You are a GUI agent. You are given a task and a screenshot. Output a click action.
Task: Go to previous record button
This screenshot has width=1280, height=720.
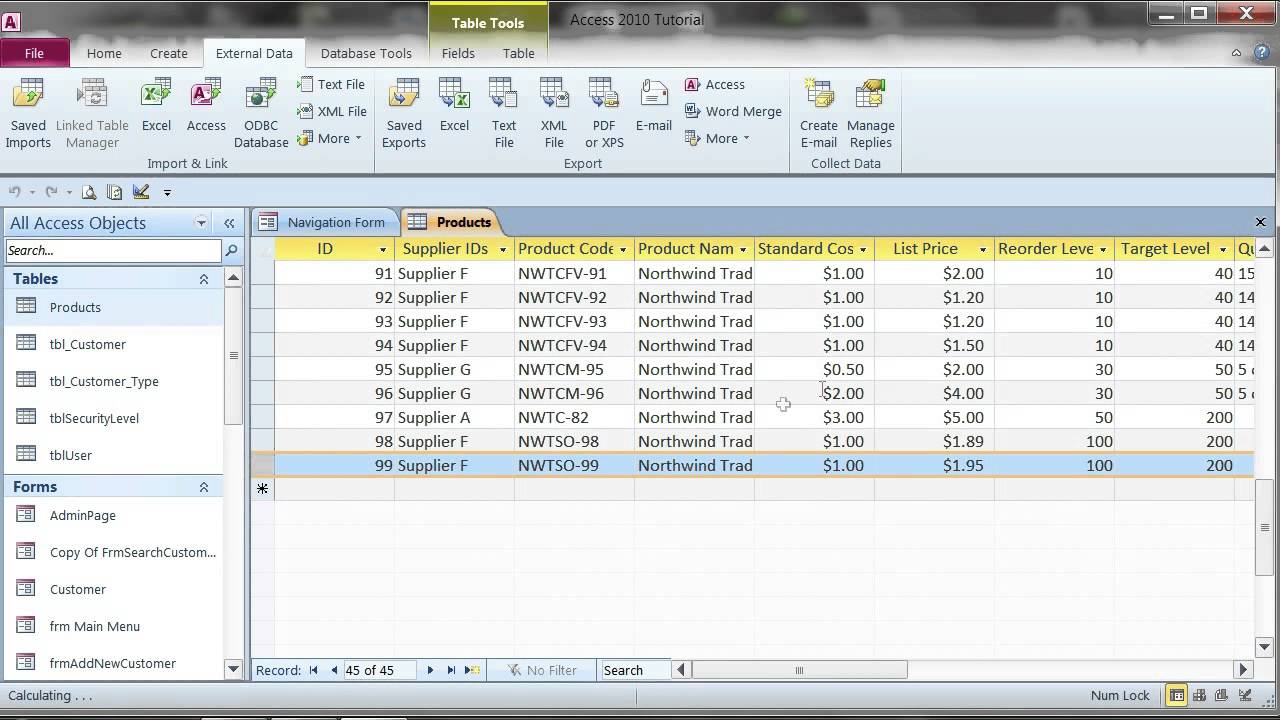334,670
